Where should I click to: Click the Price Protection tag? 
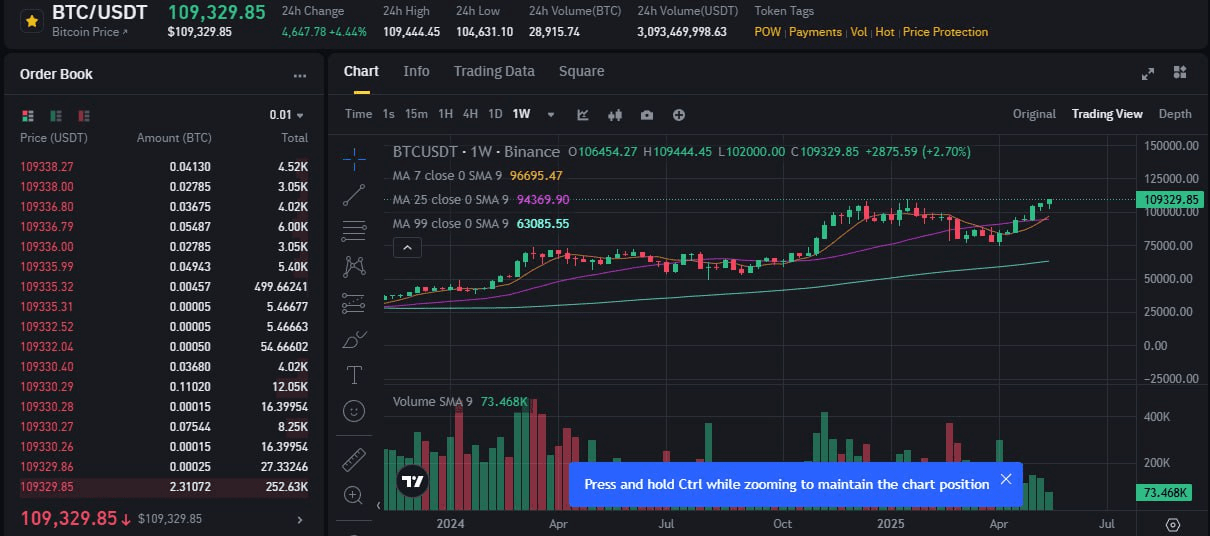(x=945, y=32)
